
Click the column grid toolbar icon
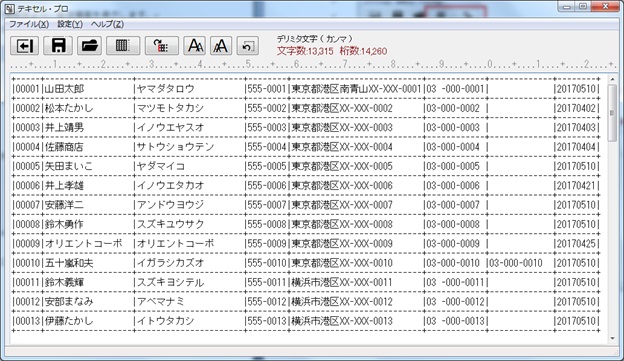tap(123, 46)
